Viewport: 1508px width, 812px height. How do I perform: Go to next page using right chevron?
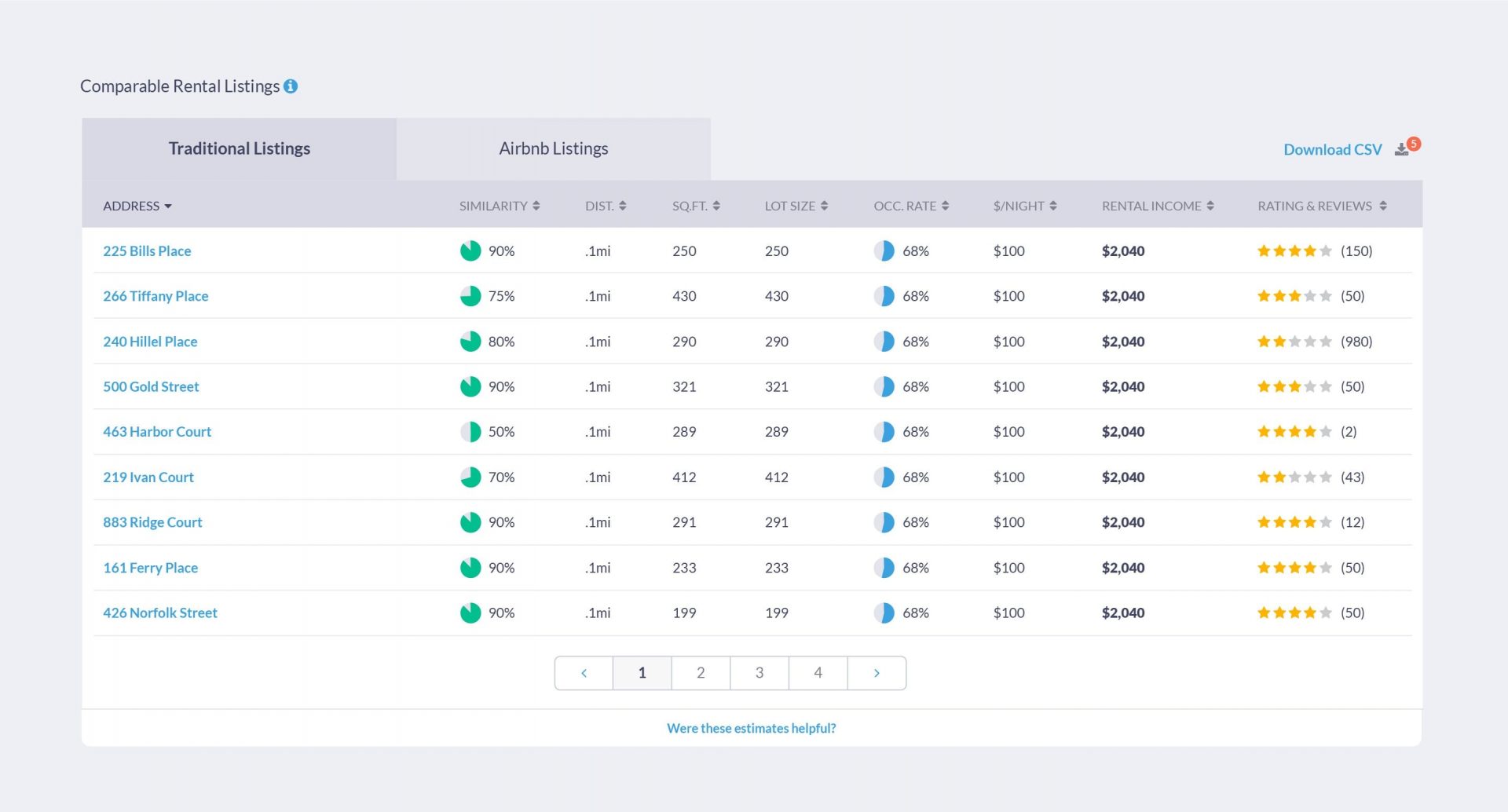[x=877, y=672]
